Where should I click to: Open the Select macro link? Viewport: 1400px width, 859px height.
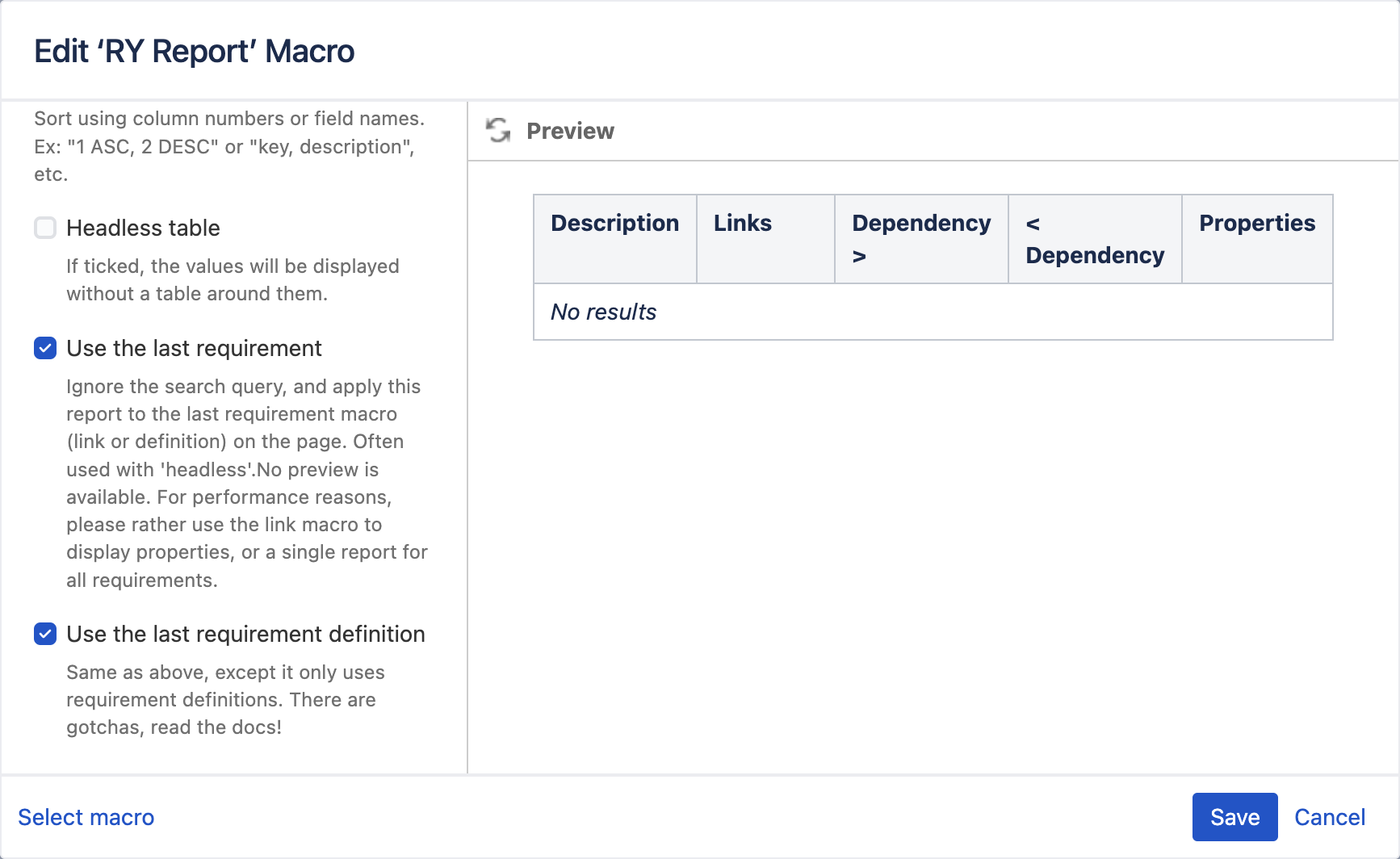[x=86, y=817]
